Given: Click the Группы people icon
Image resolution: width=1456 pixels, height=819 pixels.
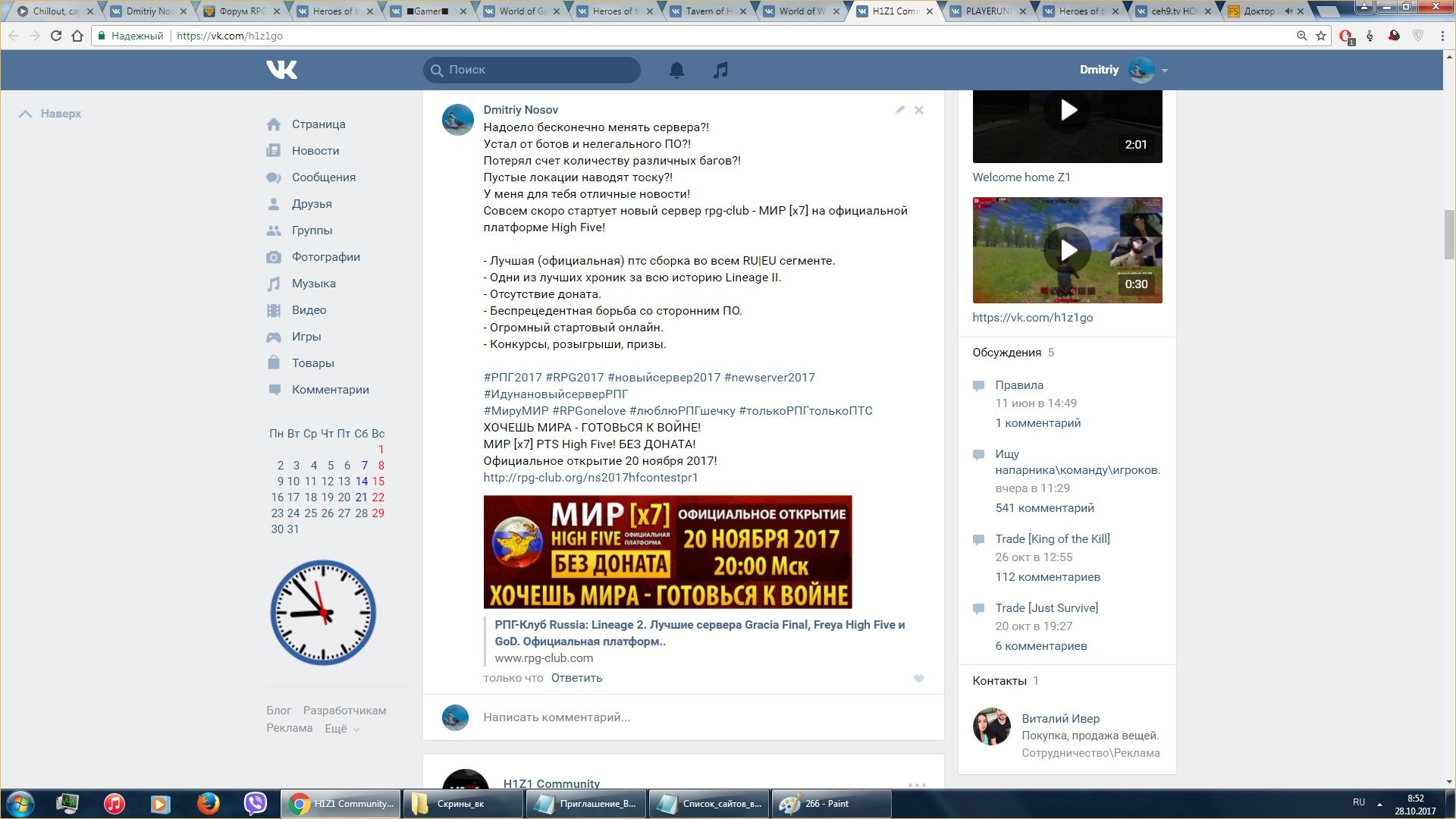Looking at the screenshot, I should [274, 231].
